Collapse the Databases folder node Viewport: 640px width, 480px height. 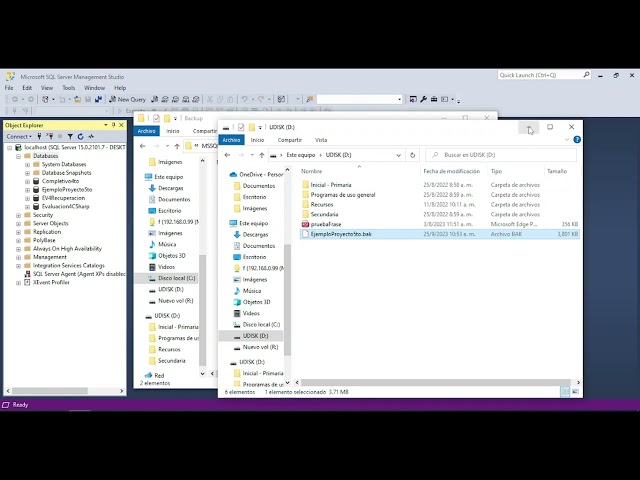pyautogui.click(x=18, y=156)
